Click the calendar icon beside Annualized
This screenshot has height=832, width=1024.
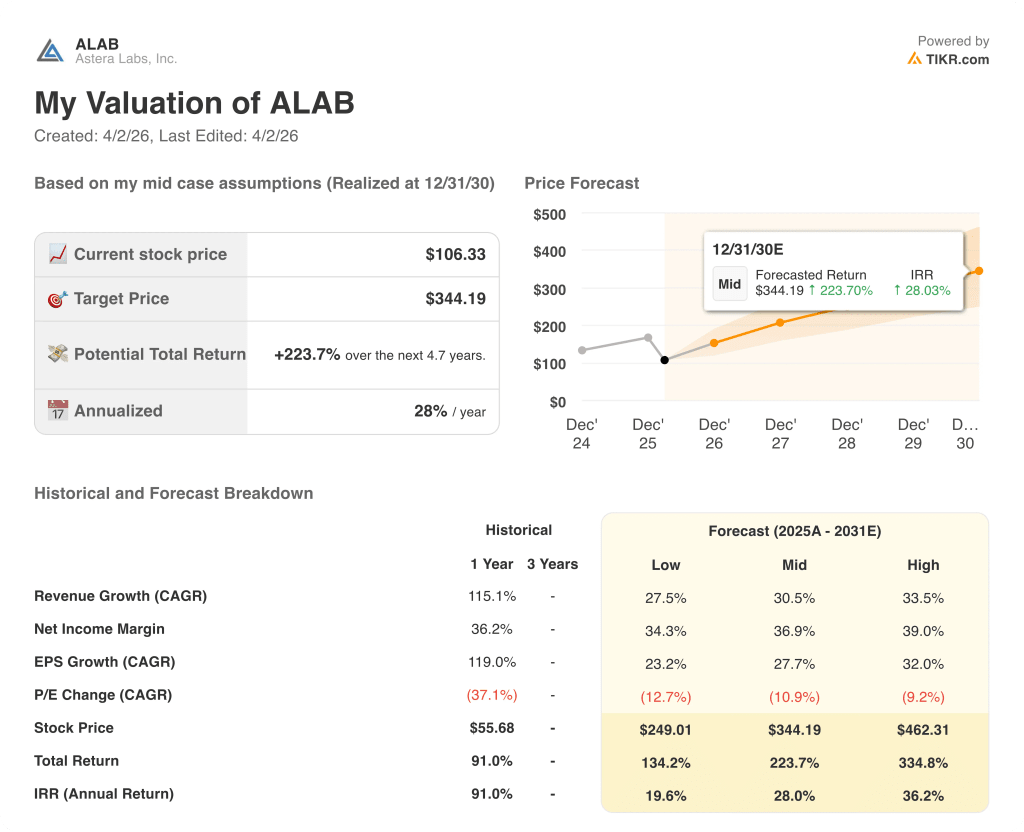tap(58, 411)
